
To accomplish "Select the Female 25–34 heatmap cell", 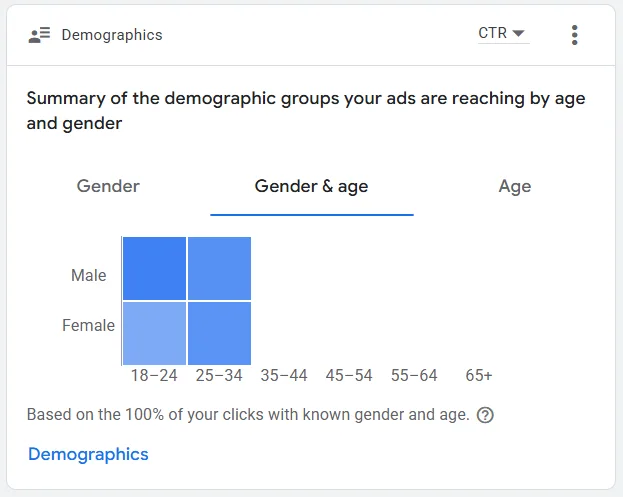I will (219, 333).
